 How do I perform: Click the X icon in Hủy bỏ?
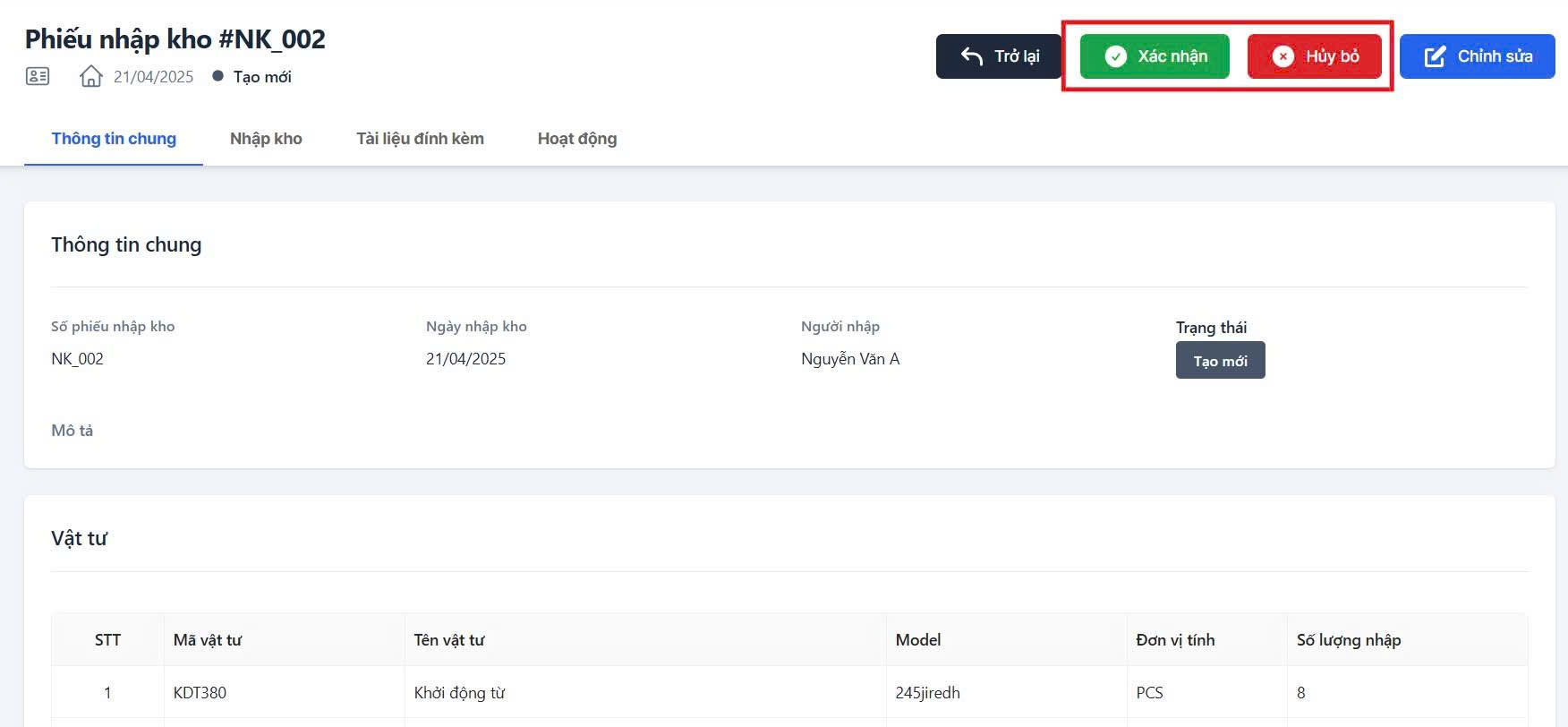click(1283, 56)
